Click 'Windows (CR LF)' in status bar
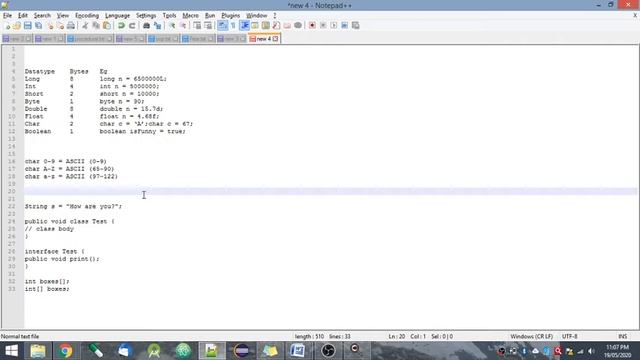The height and width of the screenshot is (360, 640). coord(531,337)
